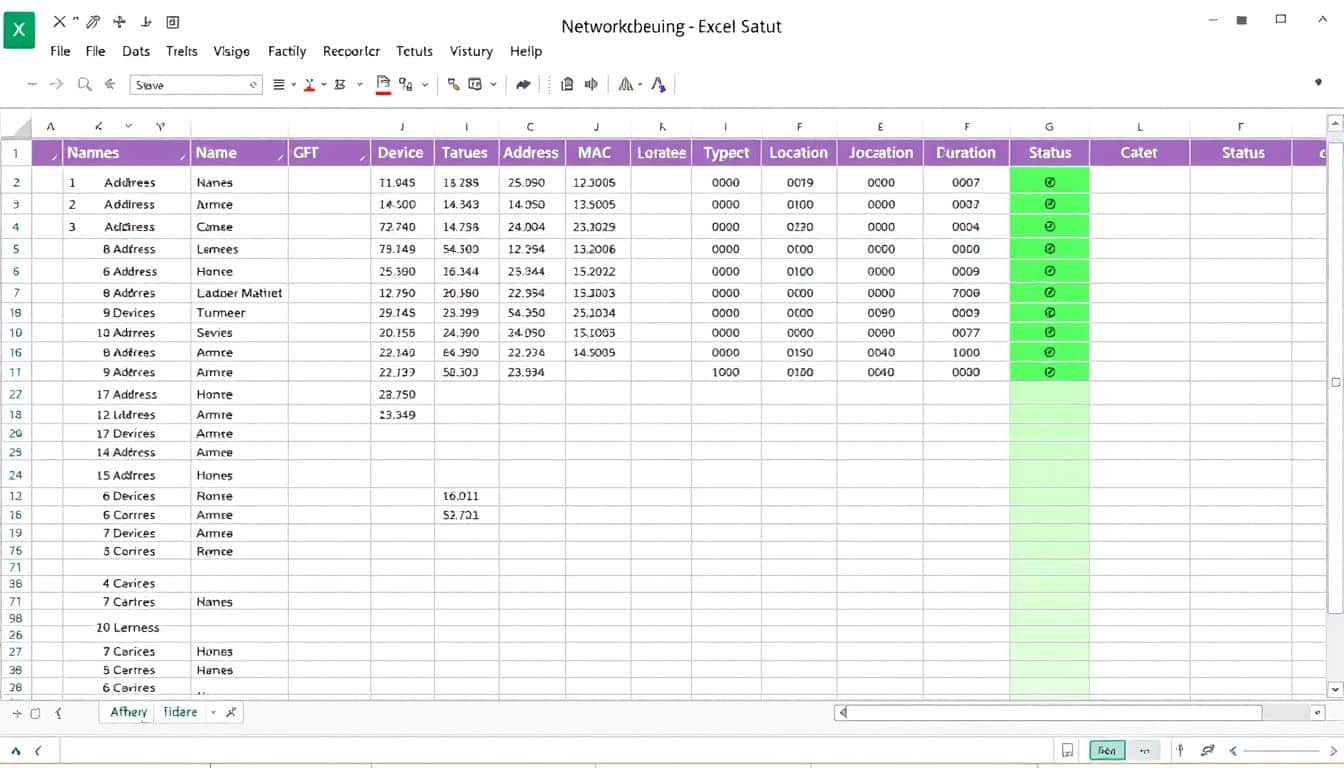Click the Status check mark in the Sevies row
The height and width of the screenshot is (768, 1344).
tap(1049, 332)
